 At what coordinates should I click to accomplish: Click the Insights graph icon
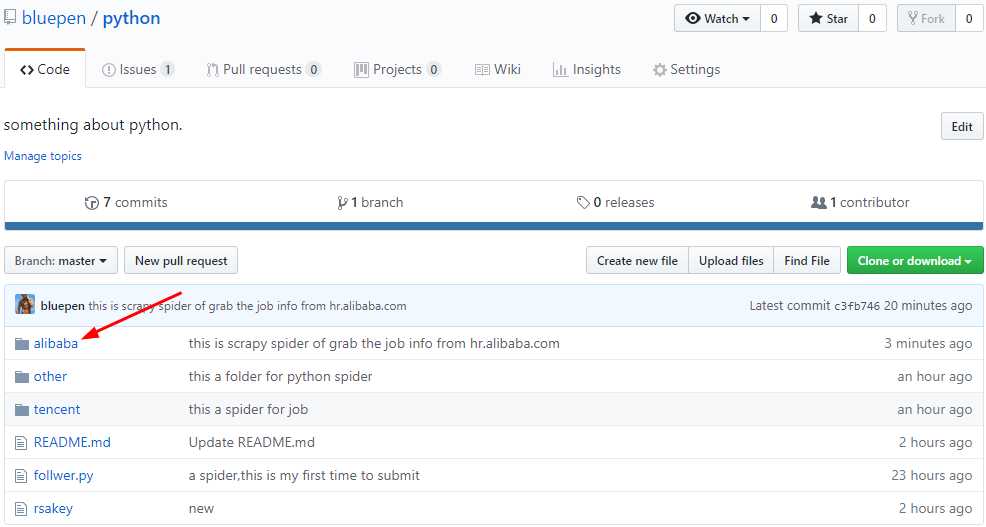(560, 70)
